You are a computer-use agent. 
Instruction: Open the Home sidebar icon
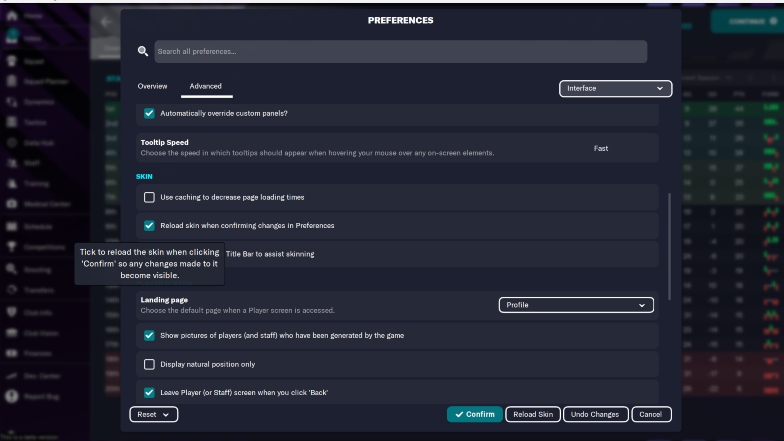[x=12, y=16]
